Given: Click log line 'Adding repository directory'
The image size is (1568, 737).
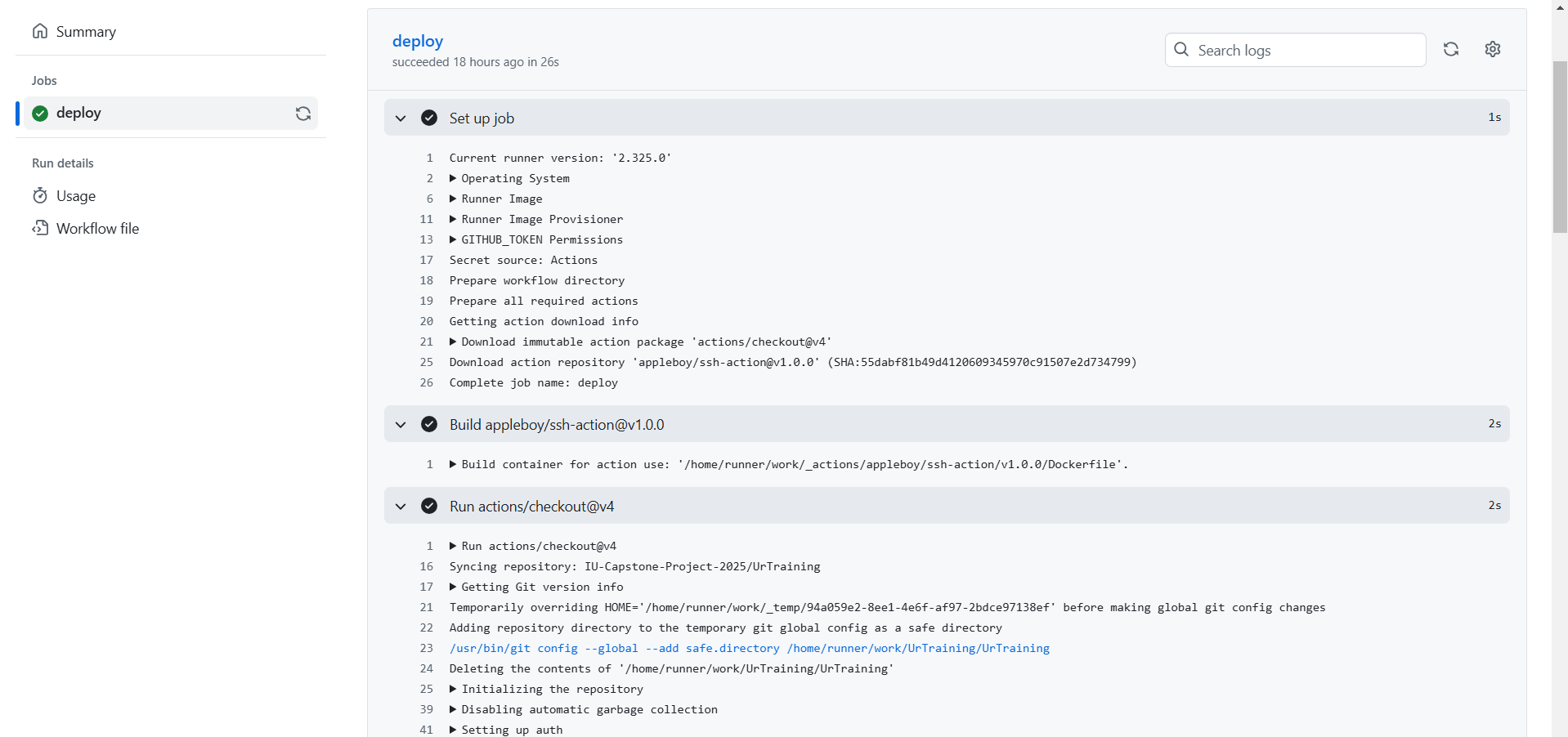Looking at the screenshot, I should pos(725,628).
